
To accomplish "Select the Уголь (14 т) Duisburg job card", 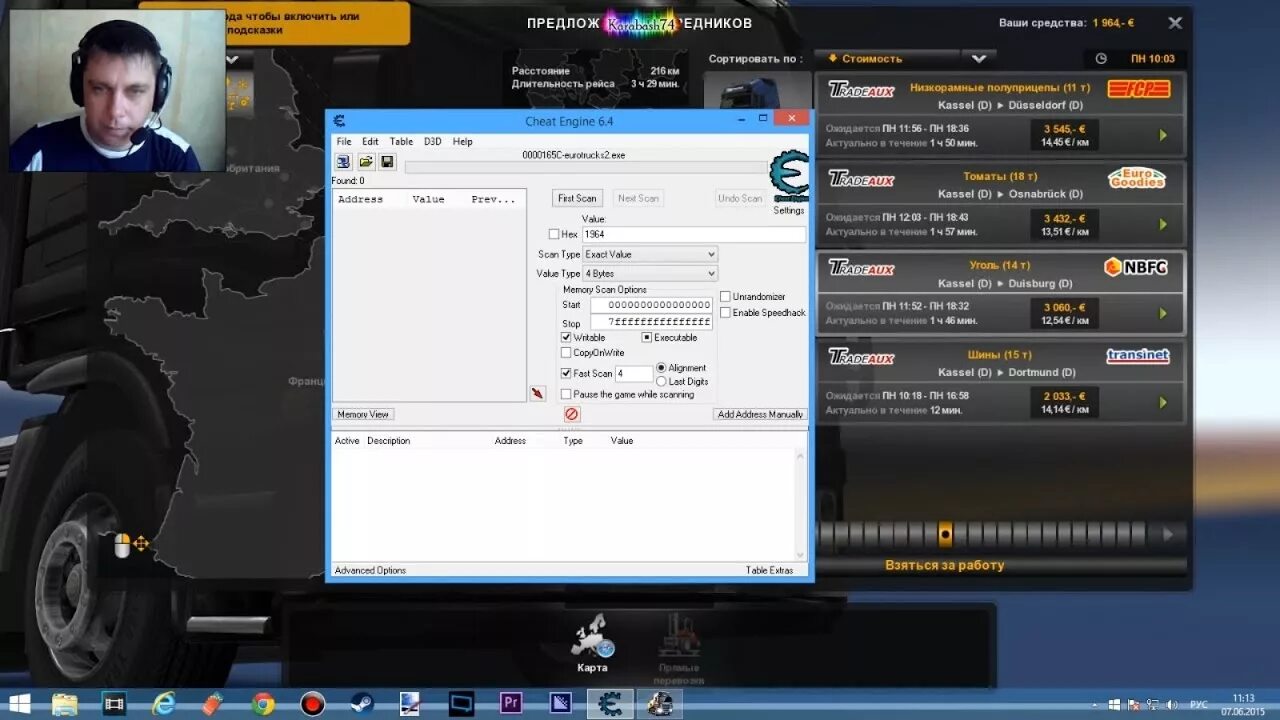I will click(x=1001, y=292).
